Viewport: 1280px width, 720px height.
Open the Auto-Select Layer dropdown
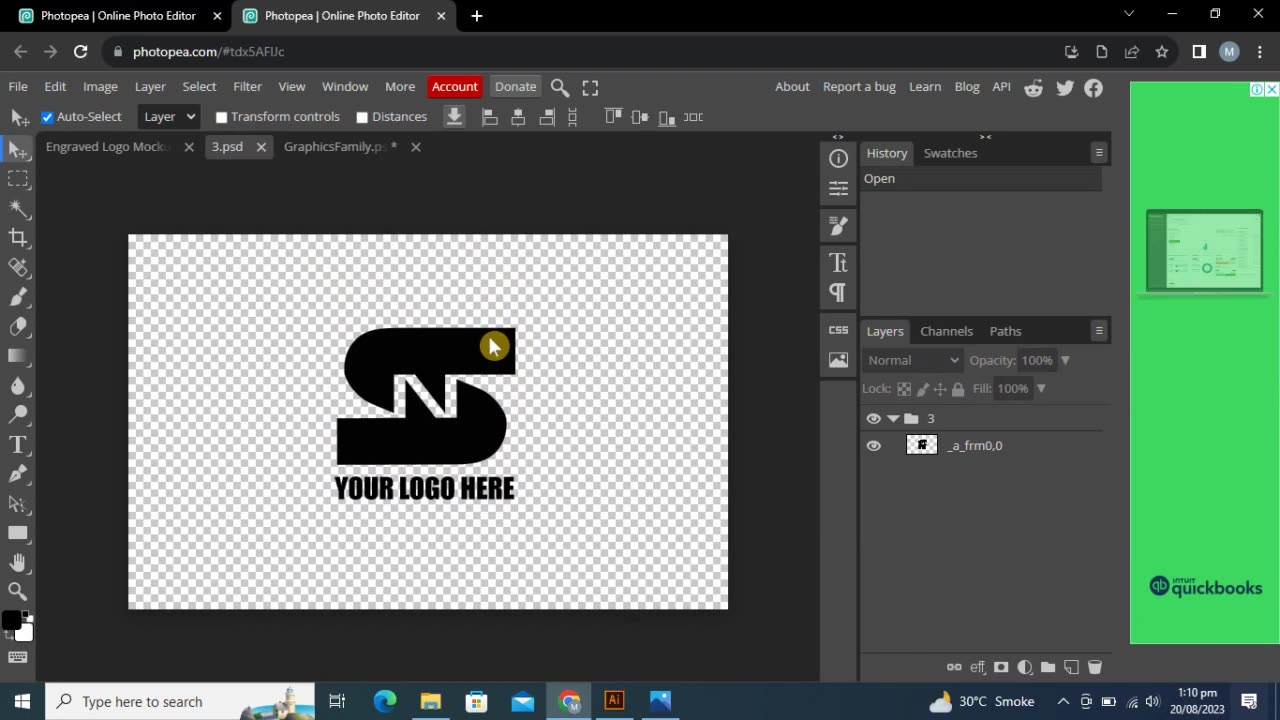coord(167,117)
